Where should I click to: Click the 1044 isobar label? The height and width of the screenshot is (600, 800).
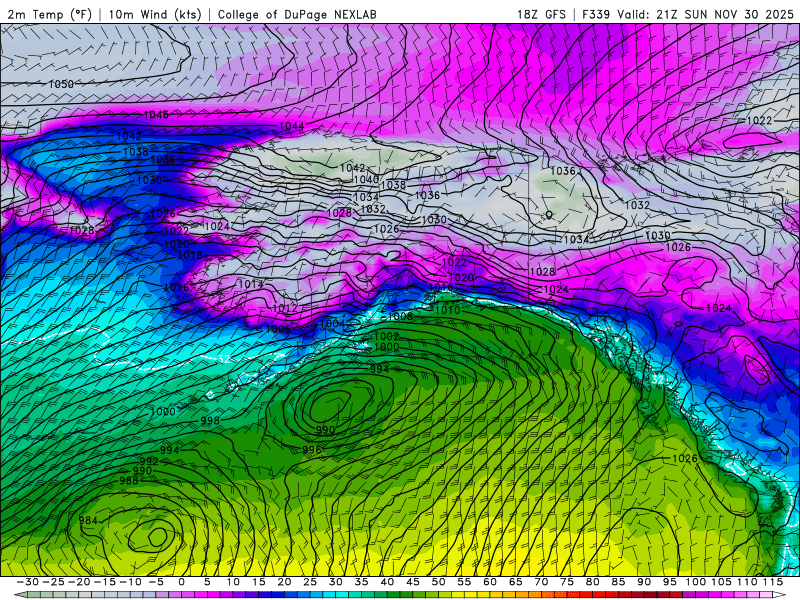(292, 126)
